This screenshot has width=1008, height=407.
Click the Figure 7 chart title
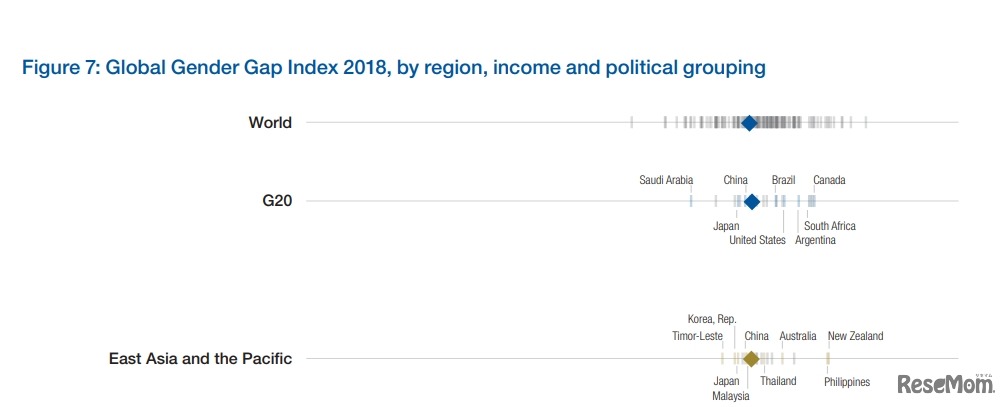[394, 68]
